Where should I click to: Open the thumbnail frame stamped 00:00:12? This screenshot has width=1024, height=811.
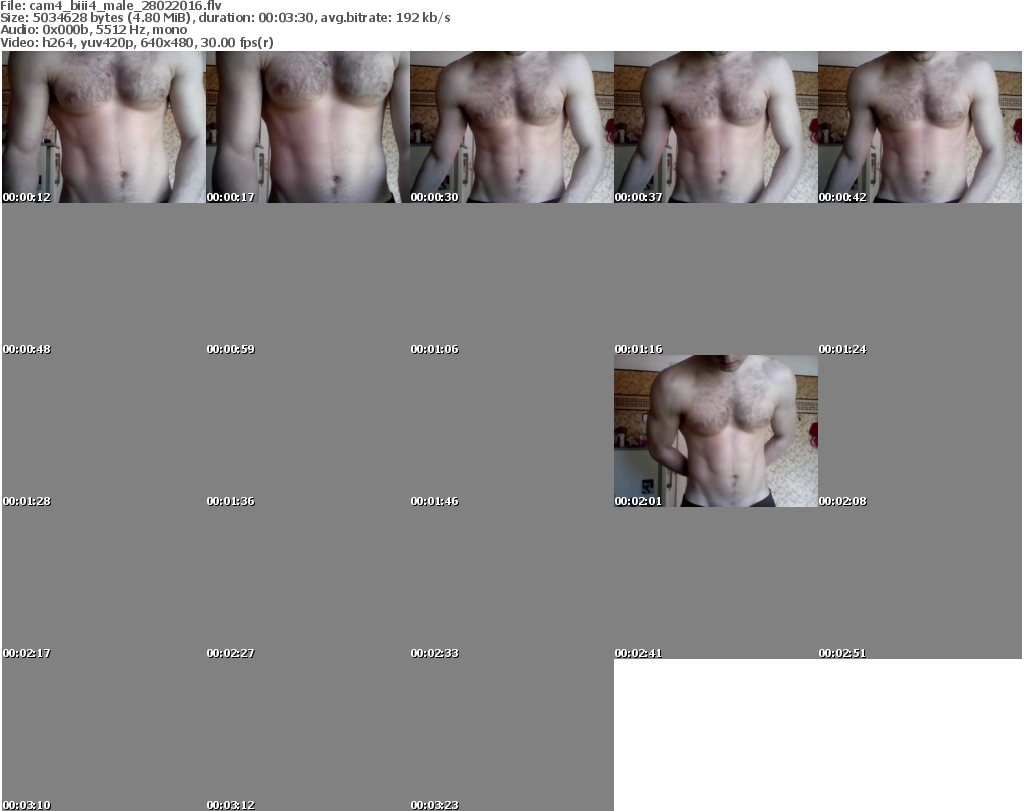(104, 127)
